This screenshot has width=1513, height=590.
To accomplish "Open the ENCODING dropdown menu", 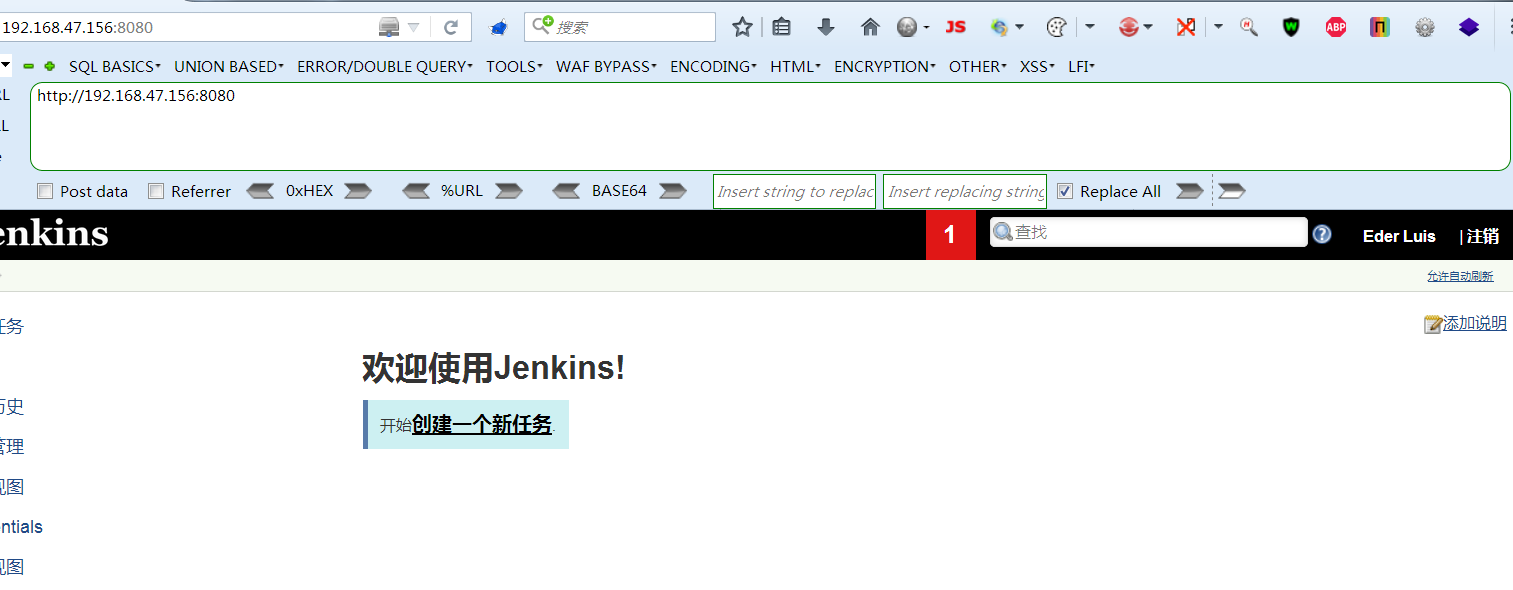I will (714, 67).
